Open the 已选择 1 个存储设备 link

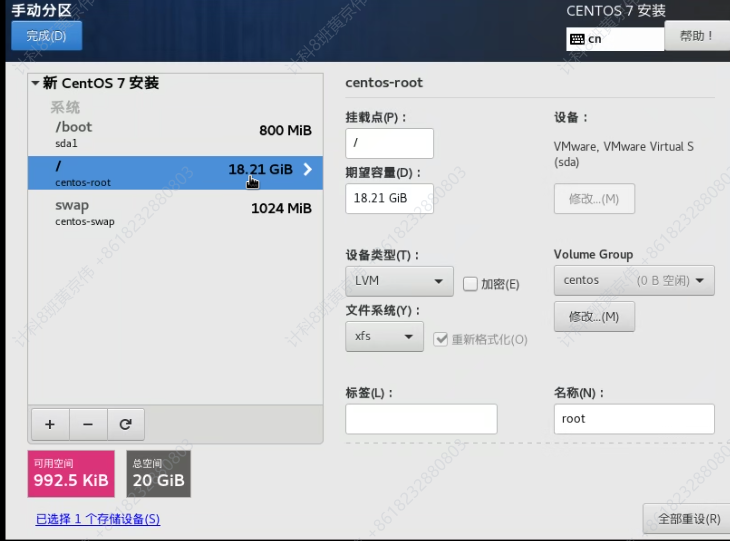[x=98, y=519]
